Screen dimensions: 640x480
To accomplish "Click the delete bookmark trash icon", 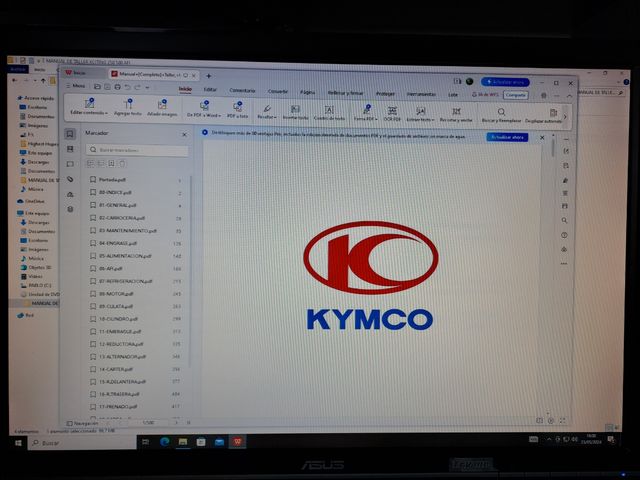I will (x=122, y=164).
